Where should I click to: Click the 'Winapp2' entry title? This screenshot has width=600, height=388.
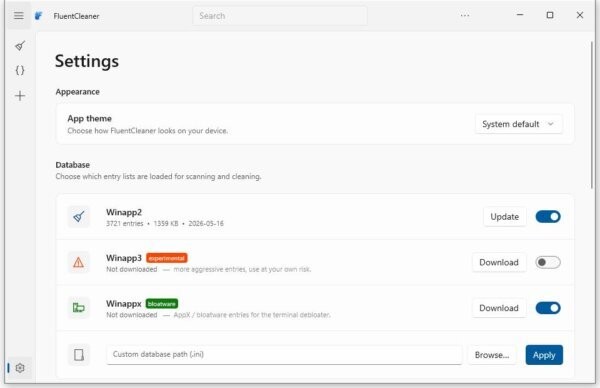point(124,212)
